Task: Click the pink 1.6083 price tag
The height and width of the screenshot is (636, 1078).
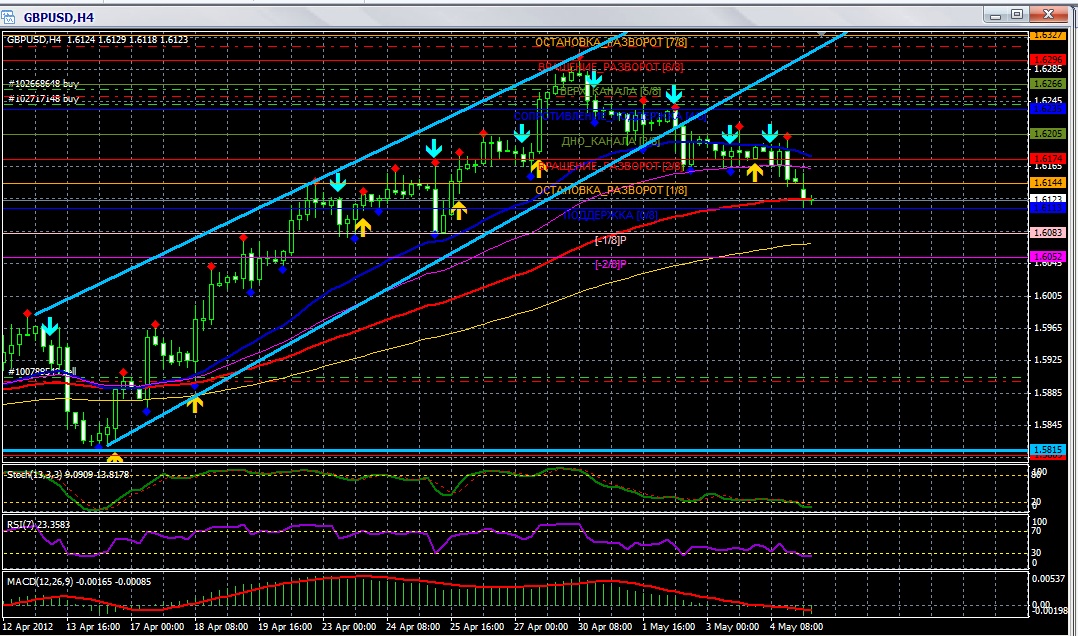Action: 1047,232
